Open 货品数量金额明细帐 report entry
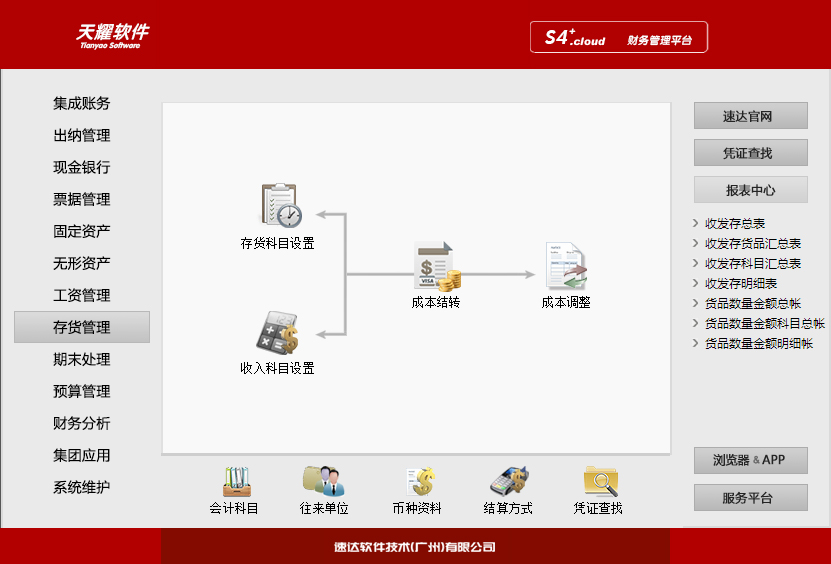This screenshot has height=564, width=831. tap(759, 344)
